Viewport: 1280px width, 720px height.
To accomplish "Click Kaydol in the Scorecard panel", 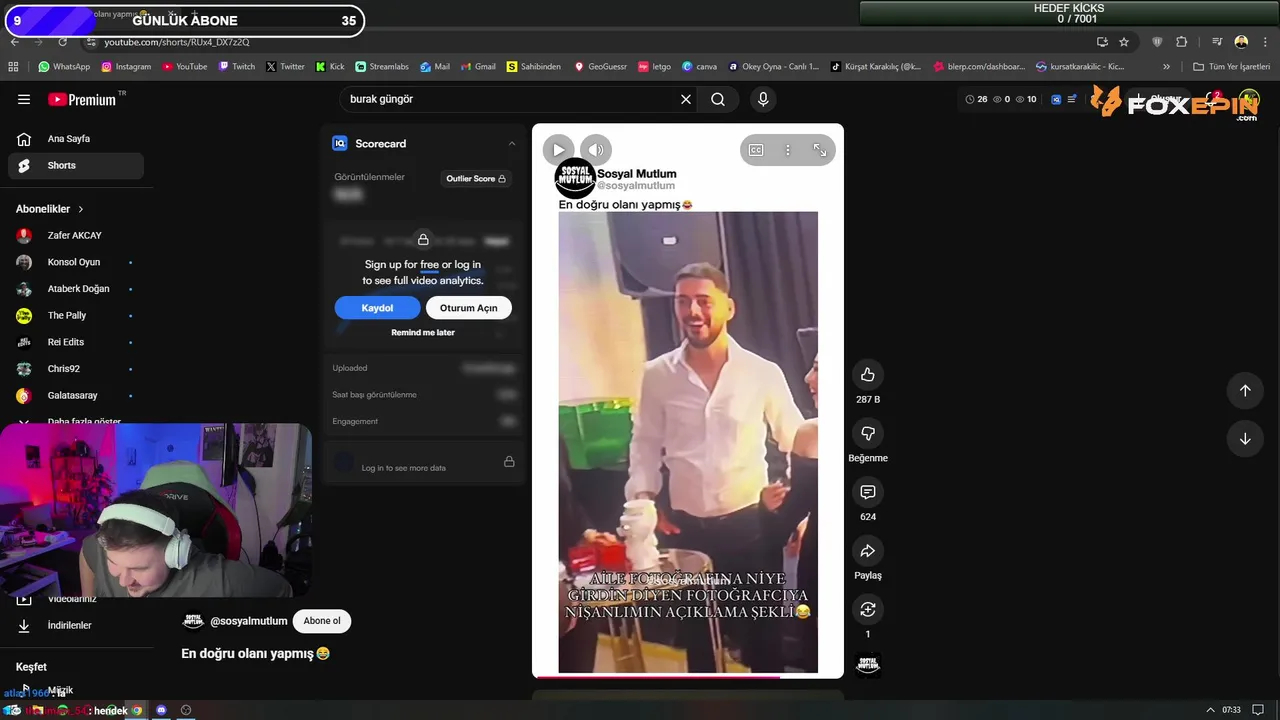I will click(x=377, y=308).
